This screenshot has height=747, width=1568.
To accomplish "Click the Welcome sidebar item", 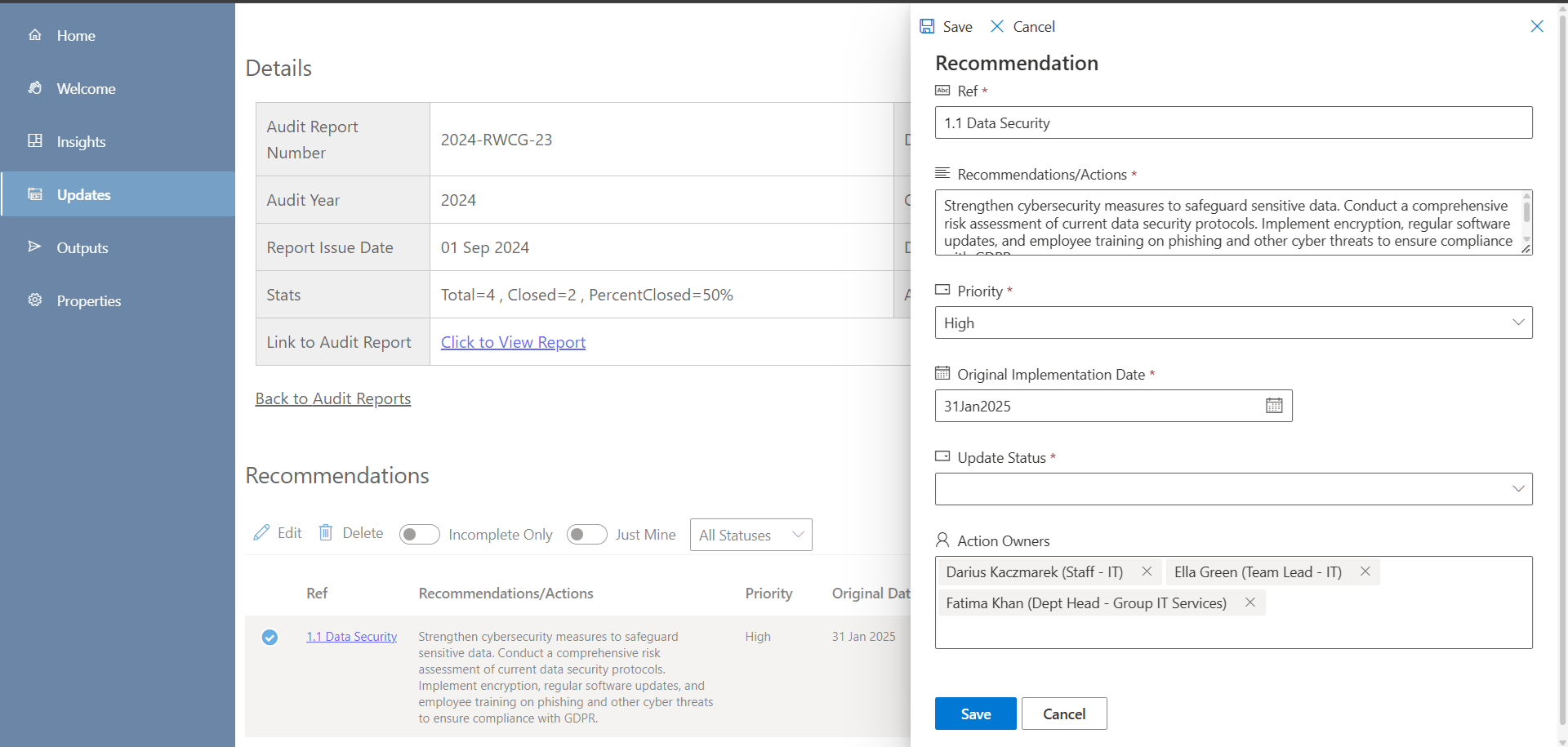I will (118, 88).
